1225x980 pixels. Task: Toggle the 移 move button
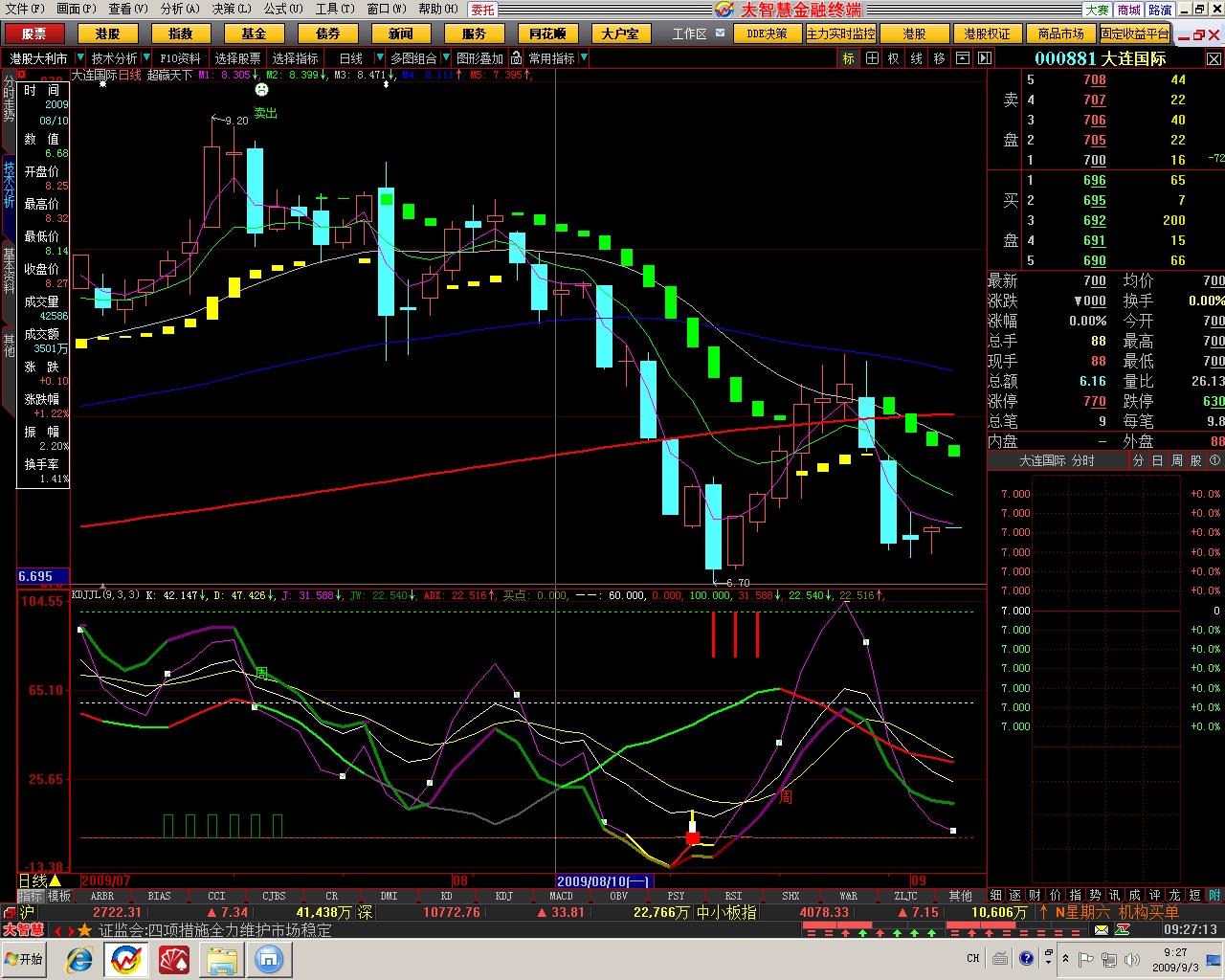click(x=940, y=58)
